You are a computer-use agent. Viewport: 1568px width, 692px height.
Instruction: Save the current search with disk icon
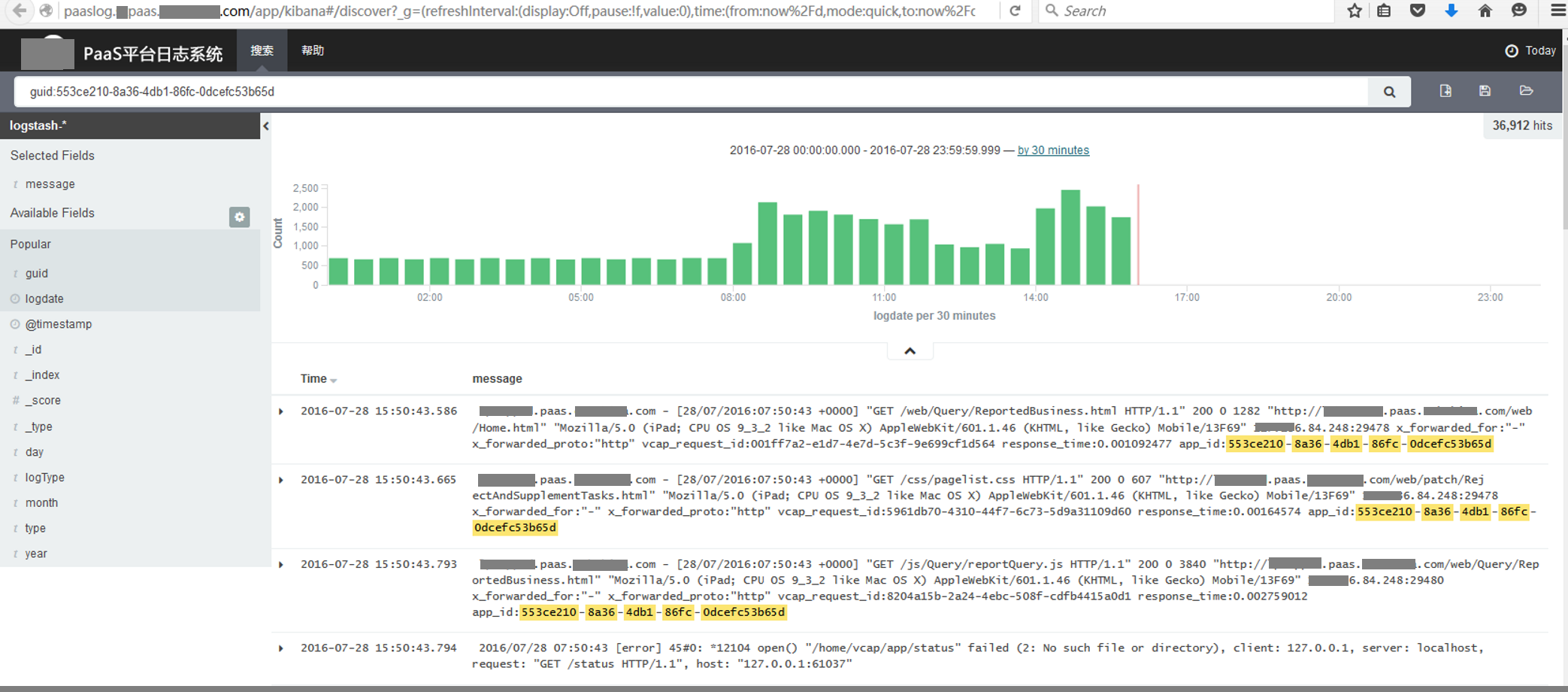tap(1485, 91)
